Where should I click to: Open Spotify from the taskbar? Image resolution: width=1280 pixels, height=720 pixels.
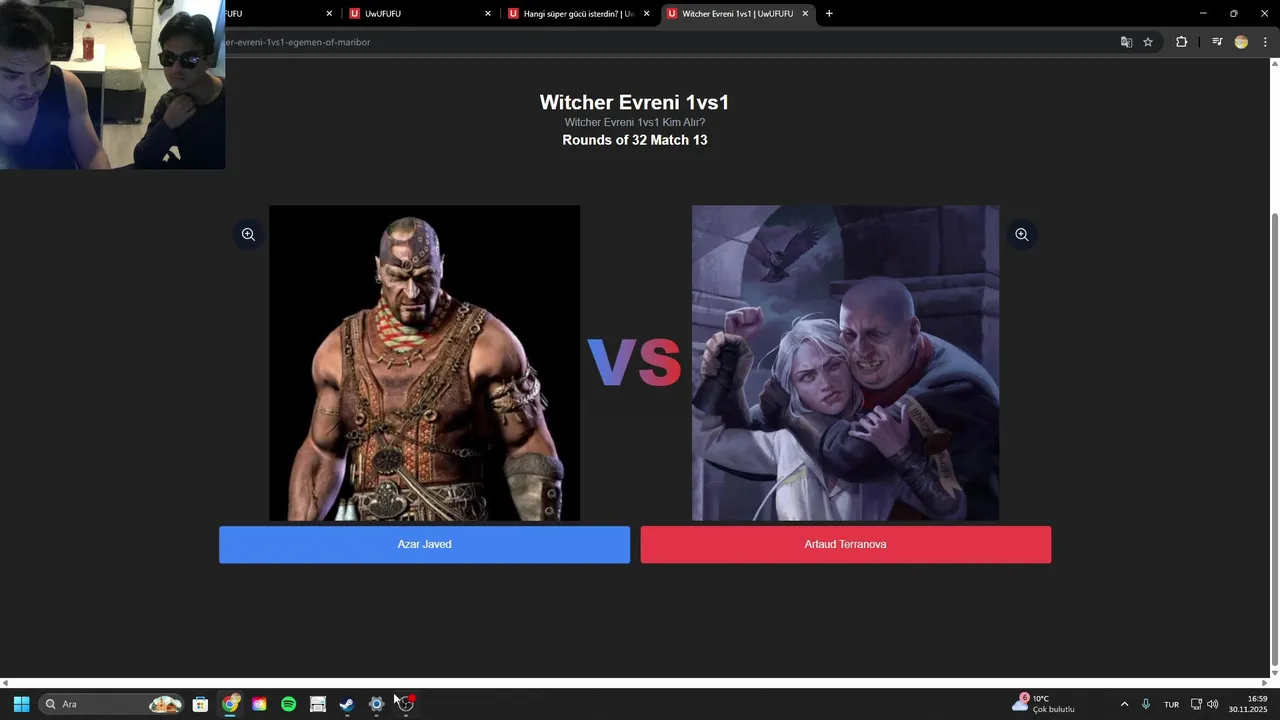(x=288, y=704)
